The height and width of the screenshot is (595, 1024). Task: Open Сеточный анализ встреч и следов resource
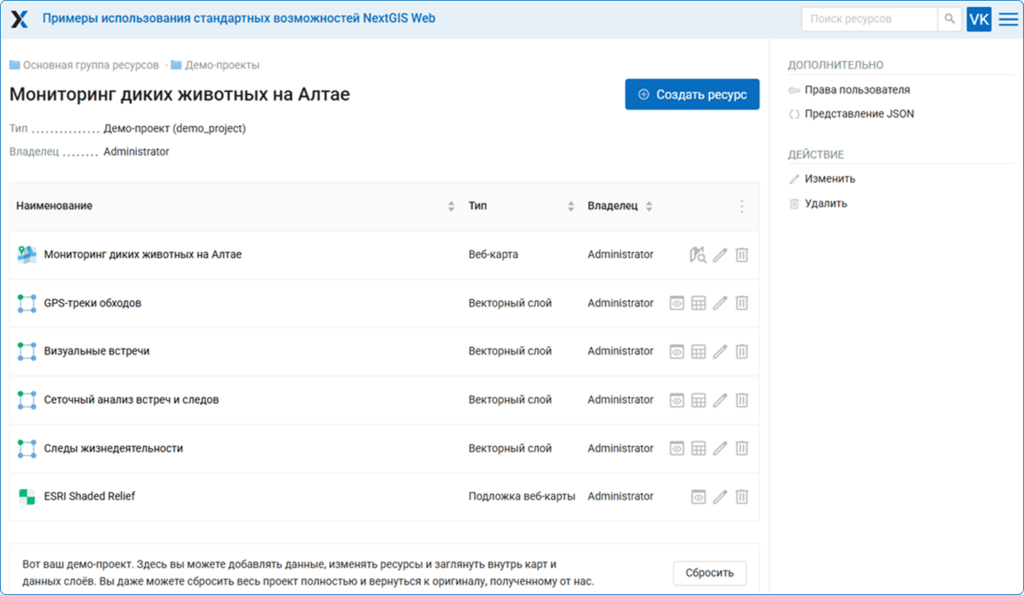pyautogui.click(x=131, y=400)
